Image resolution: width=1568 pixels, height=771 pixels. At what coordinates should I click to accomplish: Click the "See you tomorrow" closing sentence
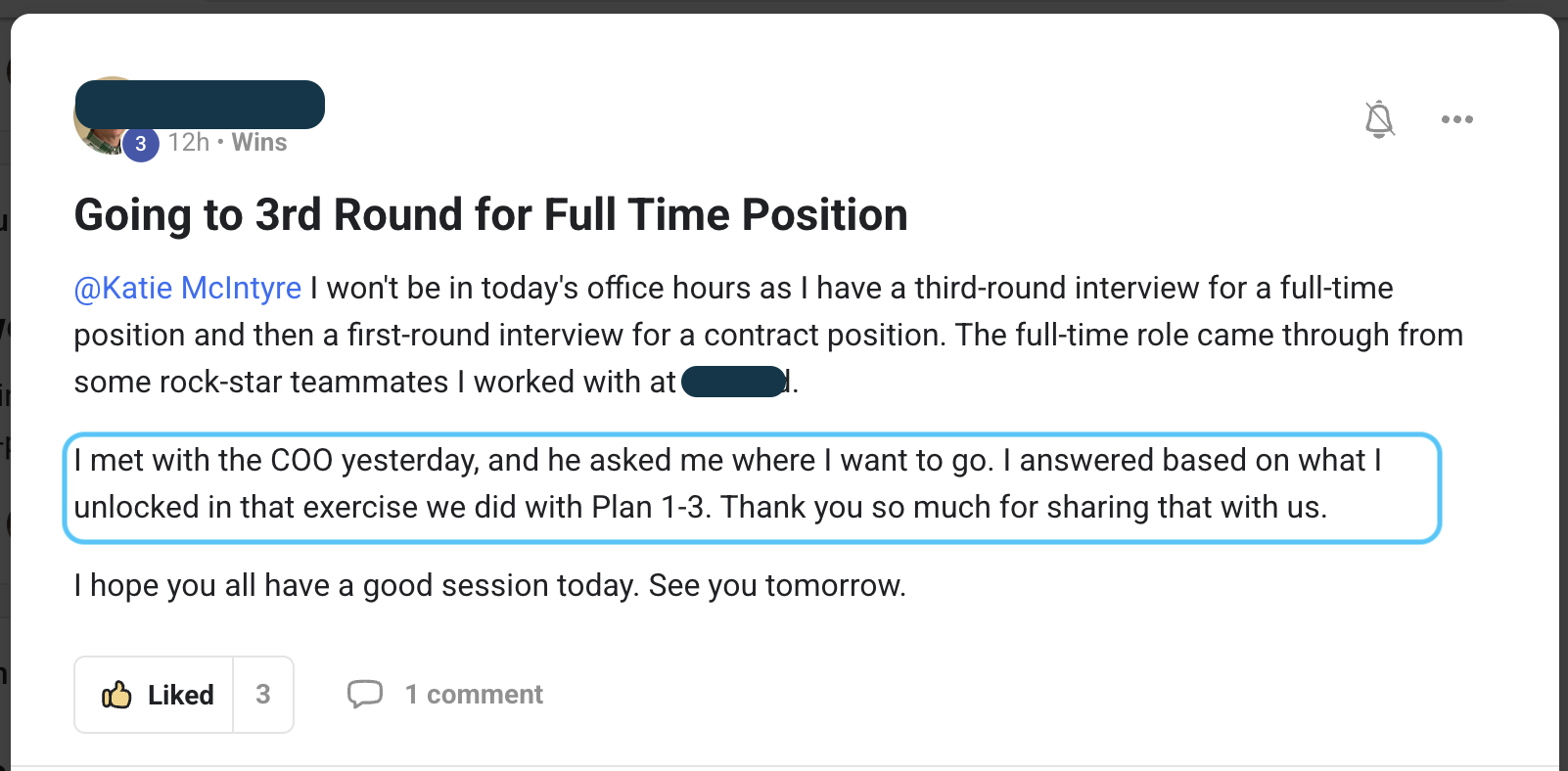777,586
